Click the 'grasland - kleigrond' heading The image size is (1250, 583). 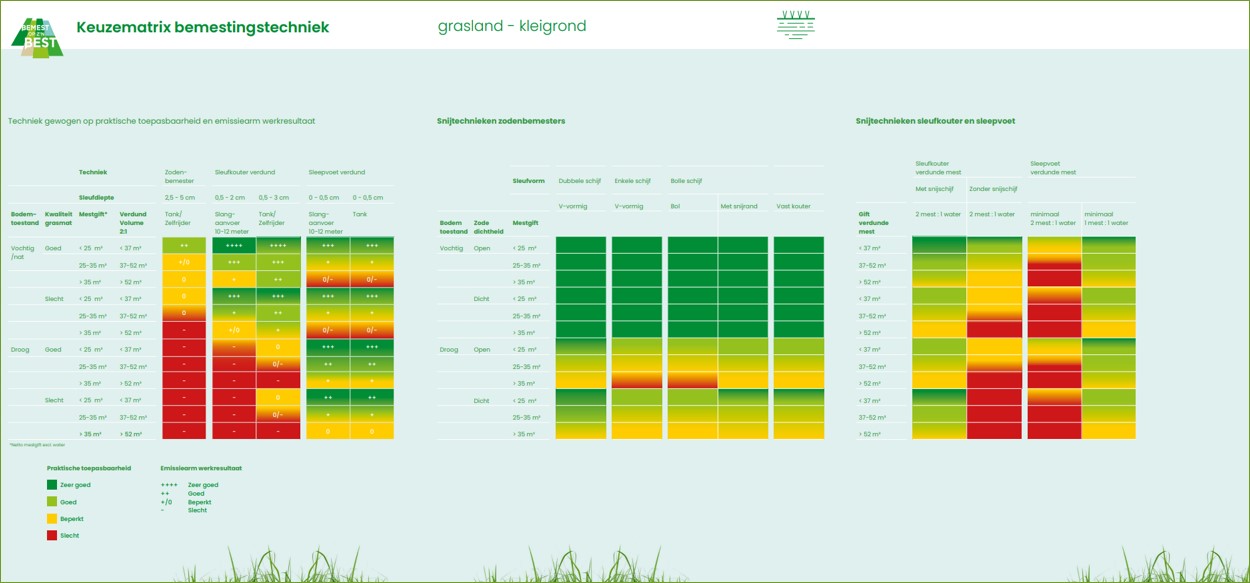(x=512, y=26)
